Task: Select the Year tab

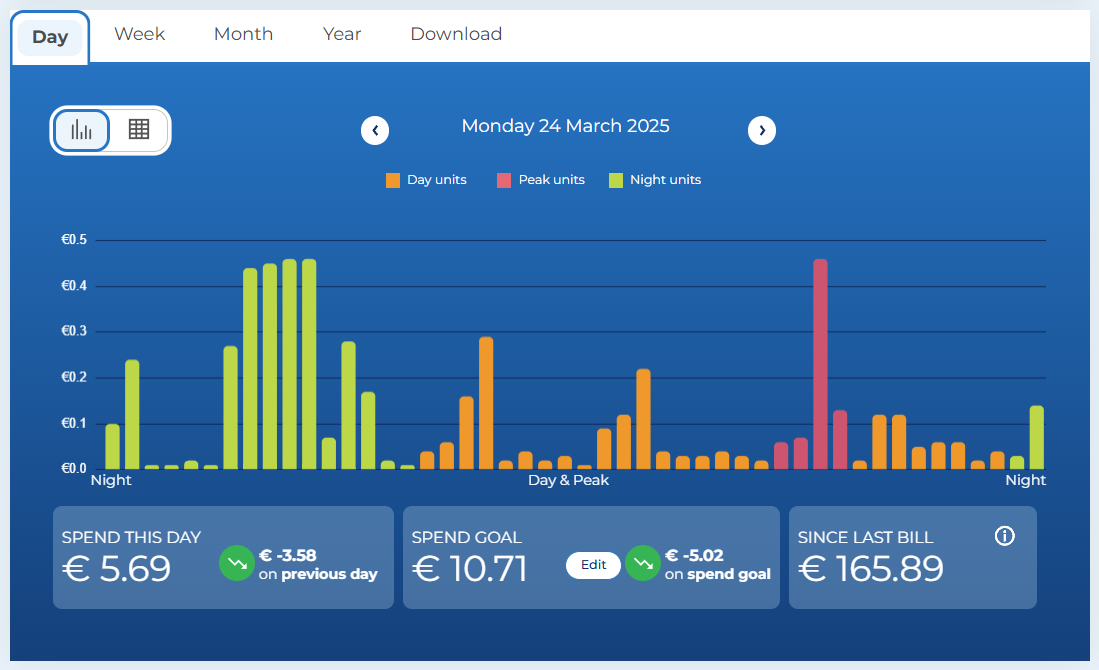Action: pyautogui.click(x=342, y=34)
